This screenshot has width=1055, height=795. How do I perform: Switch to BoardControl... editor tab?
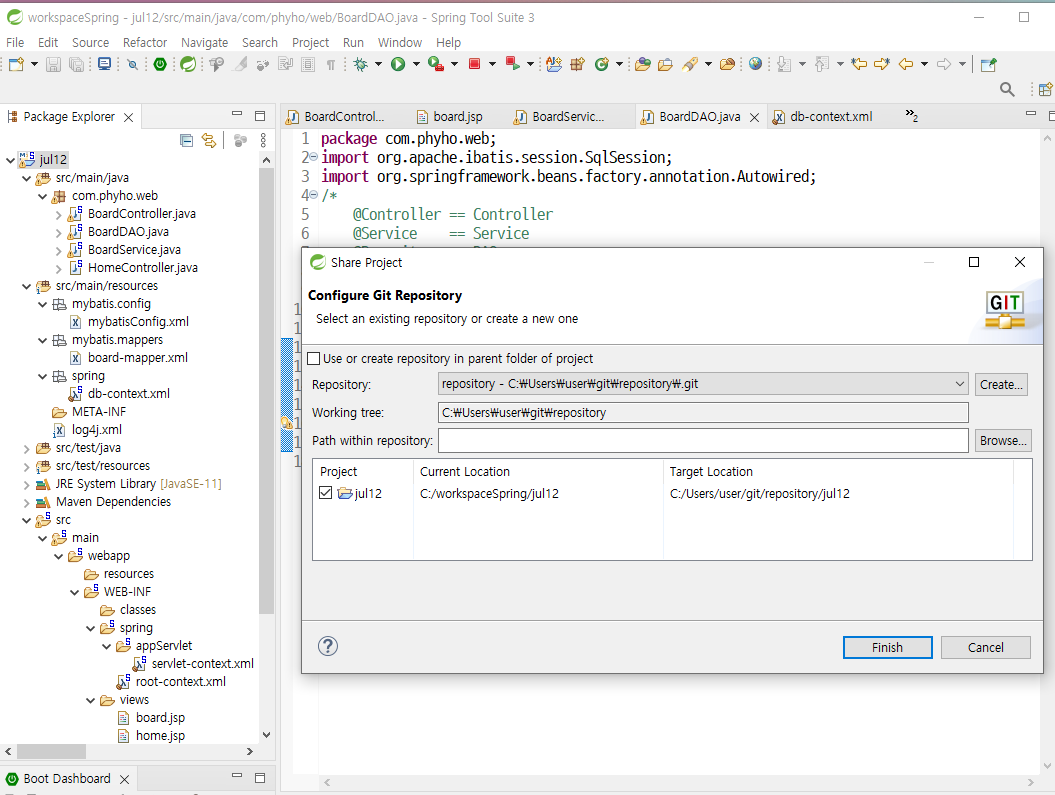336,116
